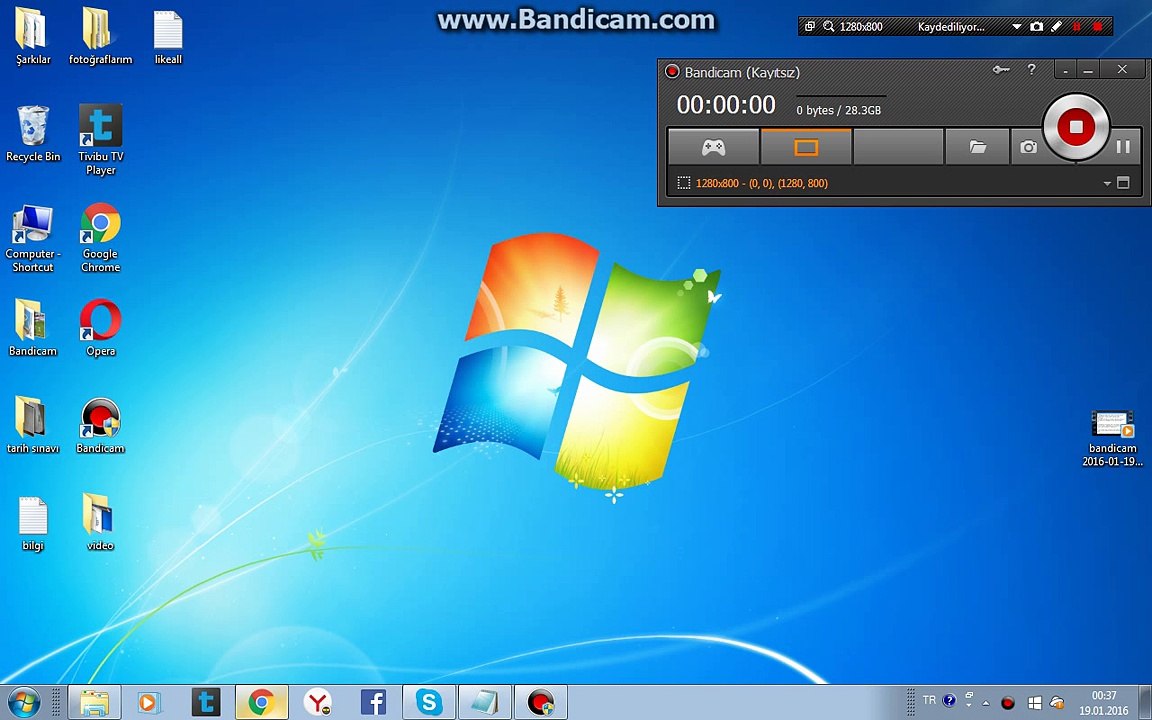This screenshot has width=1152, height=720.
Task: Select the fotoğraflarım folder
Action: [x=101, y=37]
